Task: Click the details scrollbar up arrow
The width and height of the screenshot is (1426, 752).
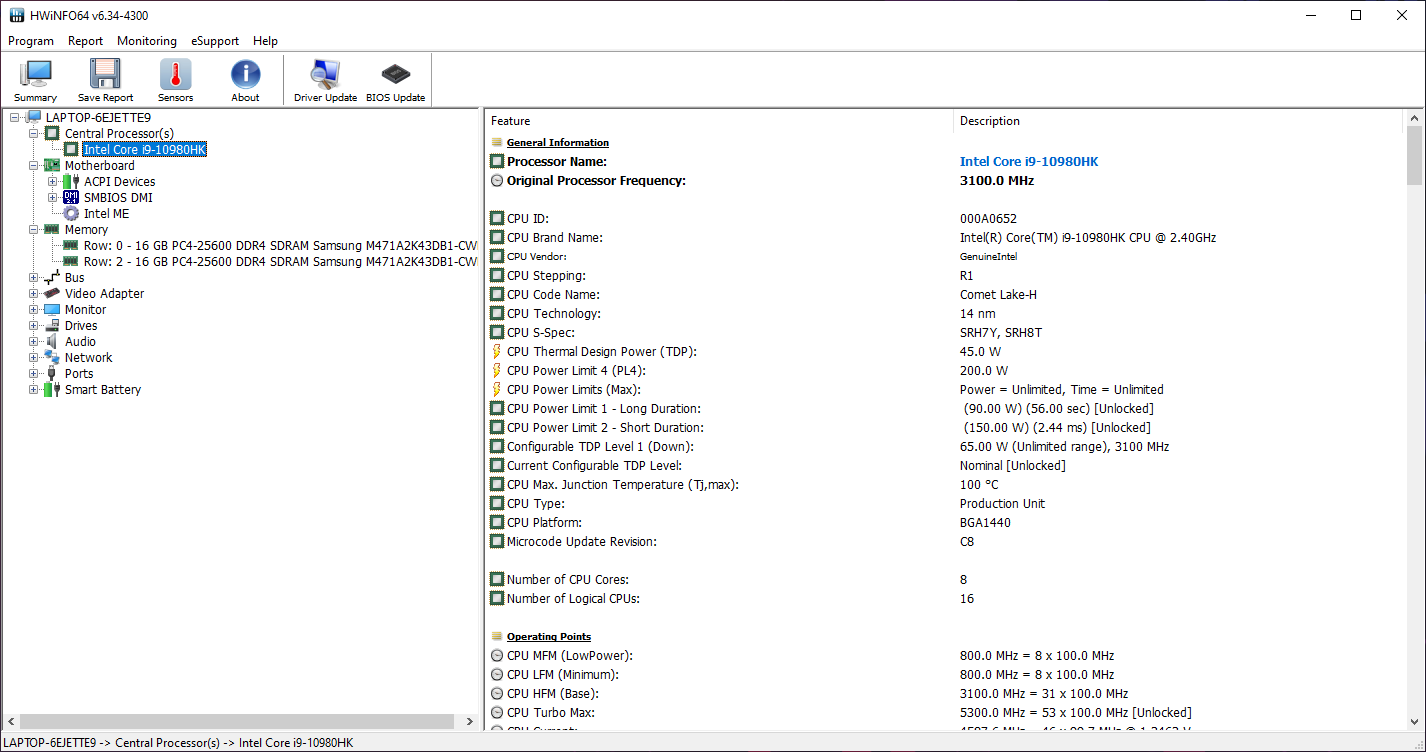Action: [1414, 119]
